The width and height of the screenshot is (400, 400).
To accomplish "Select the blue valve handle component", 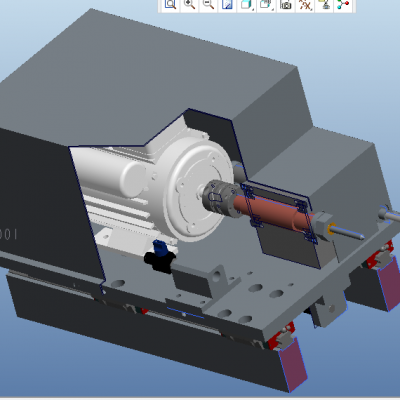I will coord(159,248).
